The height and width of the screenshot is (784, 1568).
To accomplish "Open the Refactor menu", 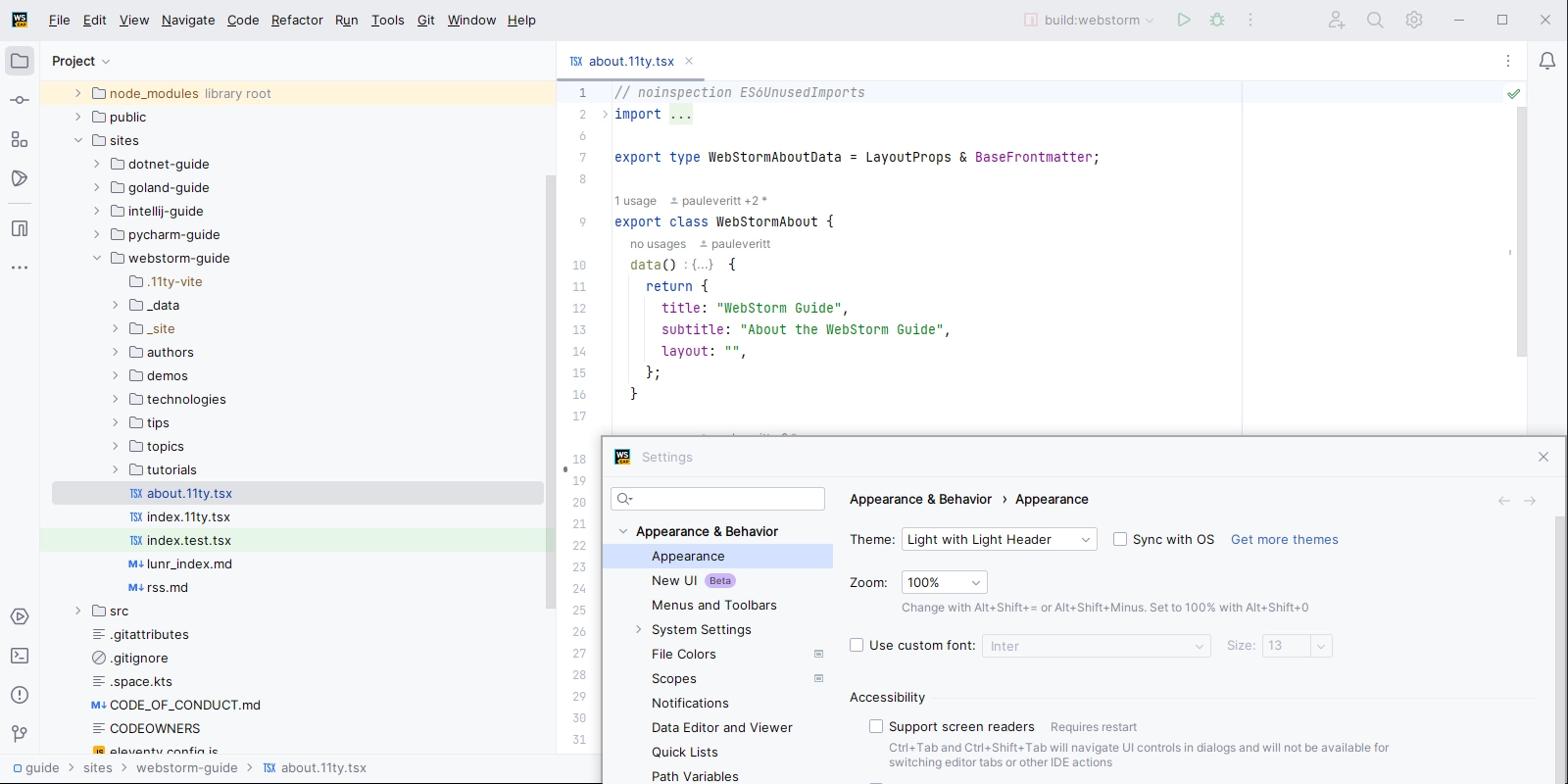I will pyautogui.click(x=297, y=20).
